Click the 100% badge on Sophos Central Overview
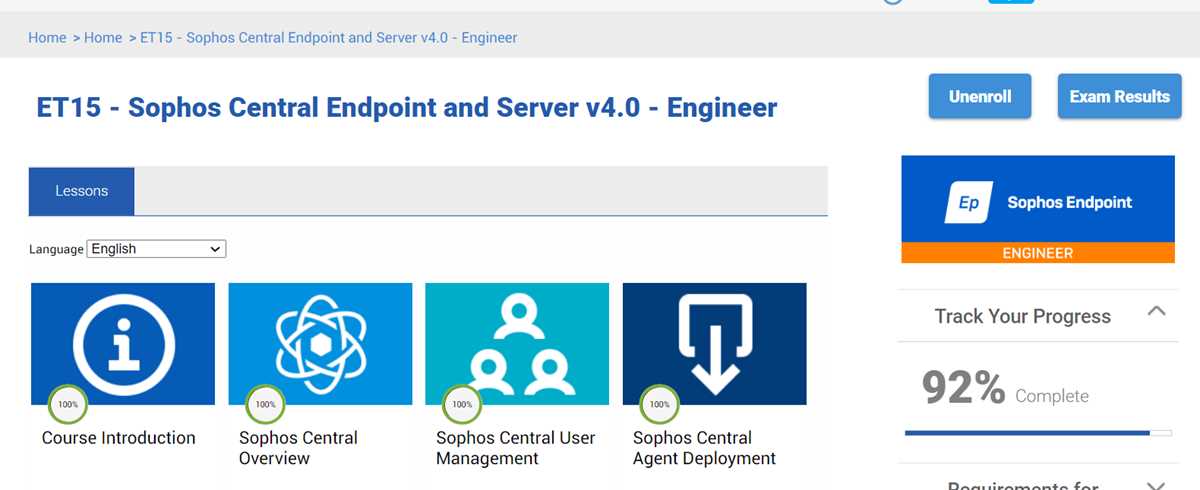The image size is (1200, 490). 265,405
